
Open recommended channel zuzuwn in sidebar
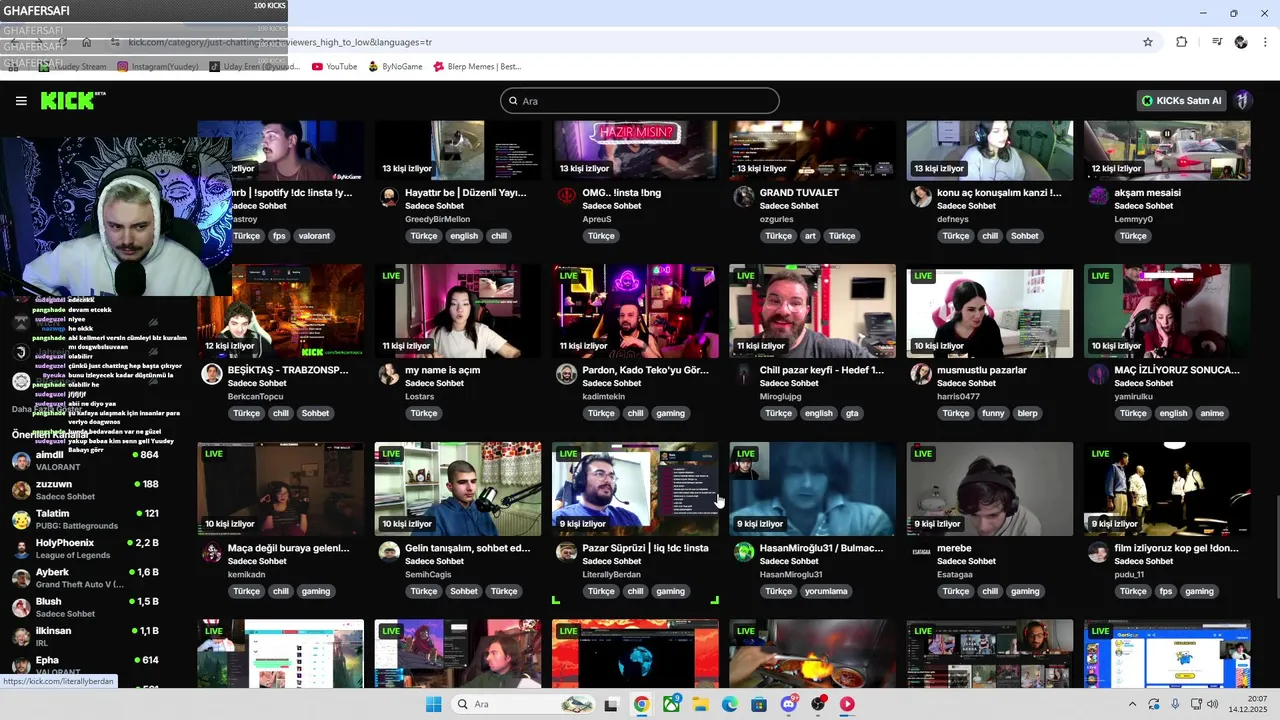click(x=85, y=490)
